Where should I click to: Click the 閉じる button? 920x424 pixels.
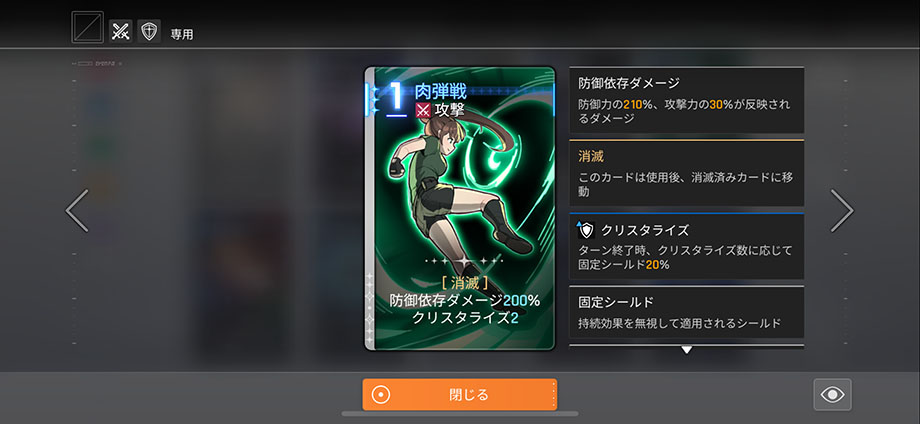(459, 394)
